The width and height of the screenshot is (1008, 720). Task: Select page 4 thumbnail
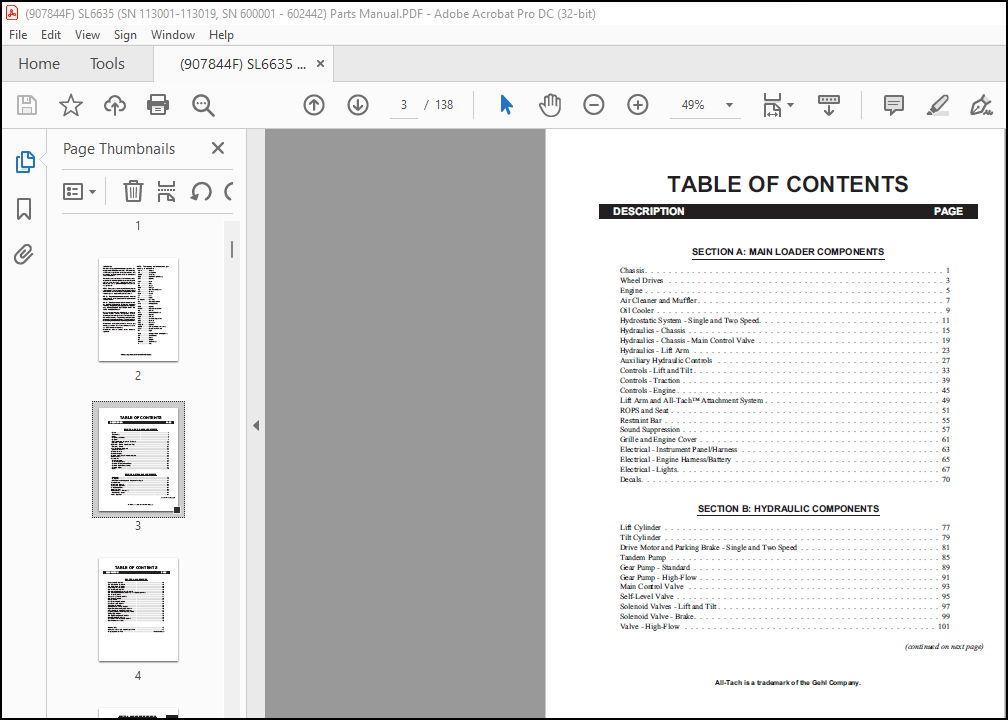(x=138, y=609)
